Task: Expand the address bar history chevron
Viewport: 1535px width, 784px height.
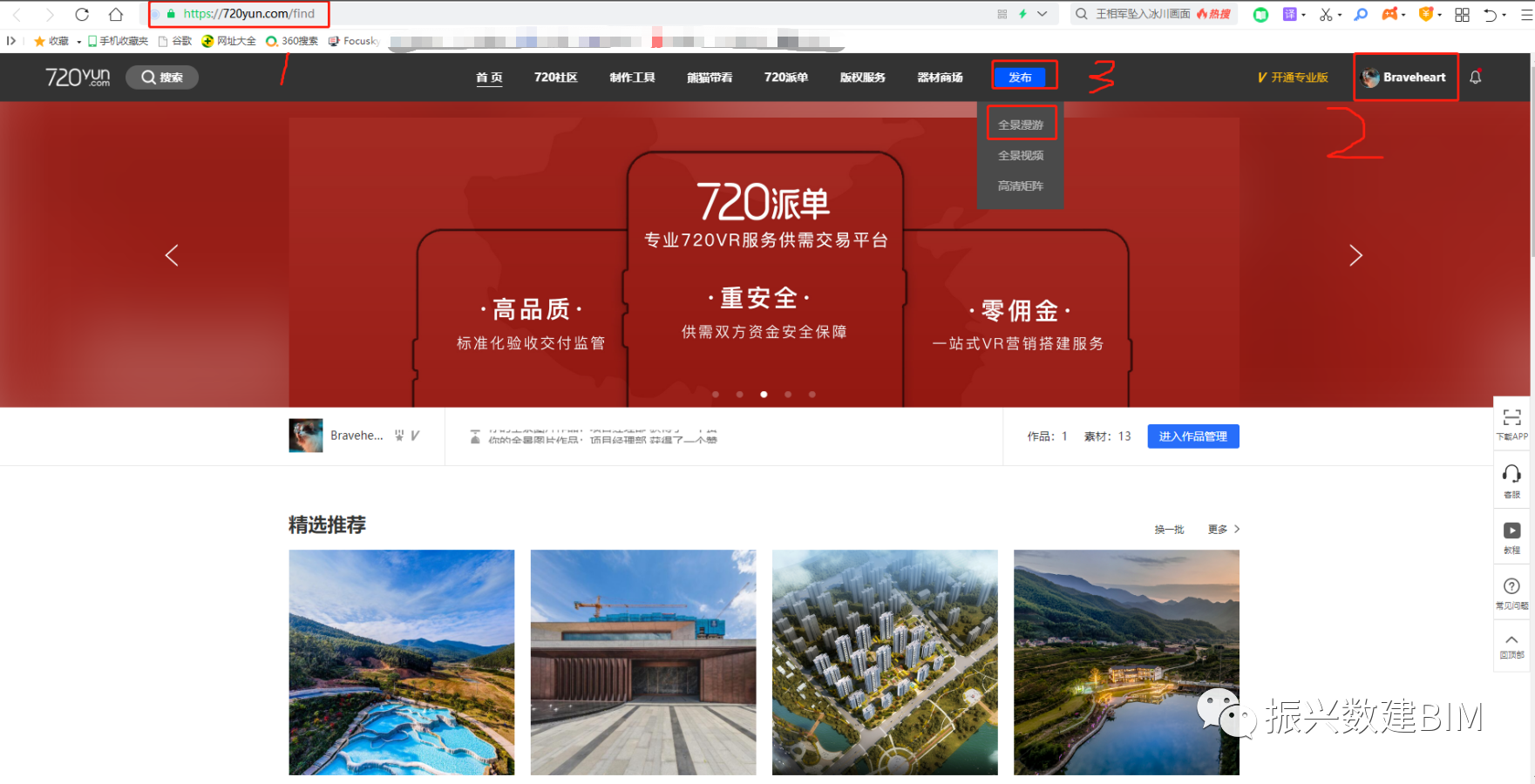Action: tap(1042, 14)
